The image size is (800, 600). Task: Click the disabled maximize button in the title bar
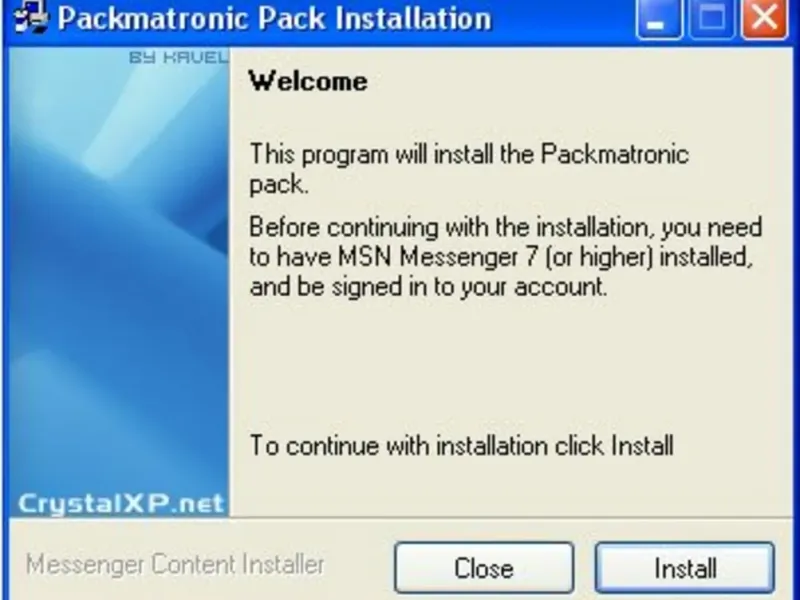pyautogui.click(x=711, y=18)
